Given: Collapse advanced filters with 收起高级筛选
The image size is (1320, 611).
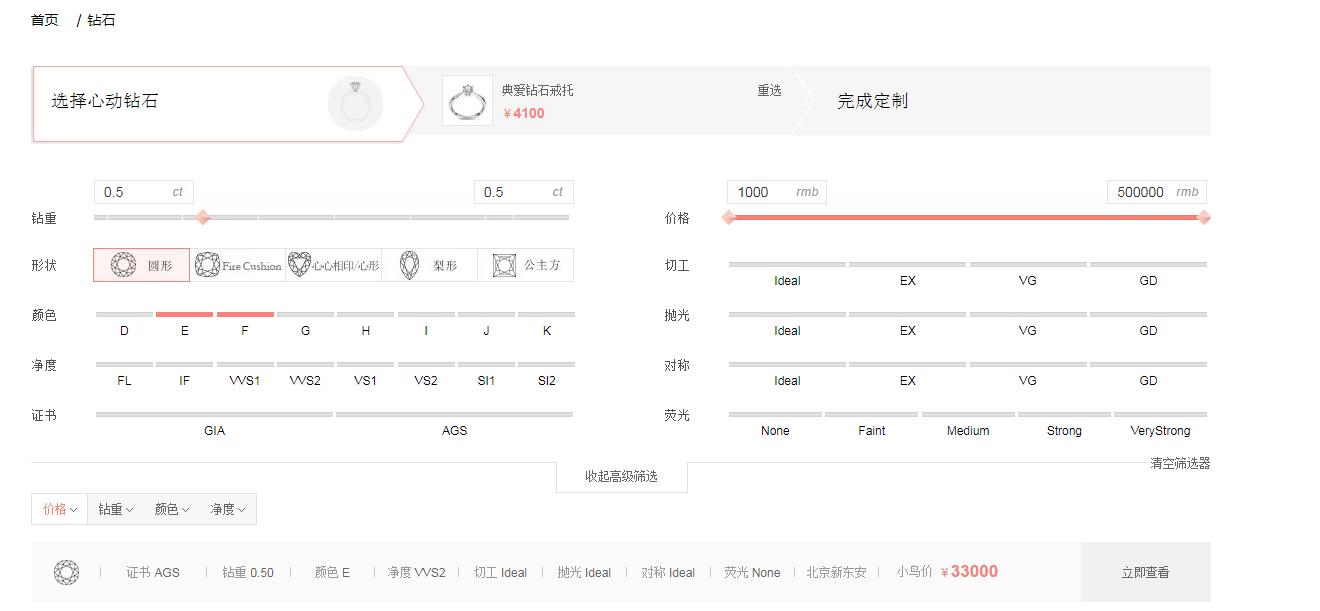Looking at the screenshot, I should [x=621, y=476].
